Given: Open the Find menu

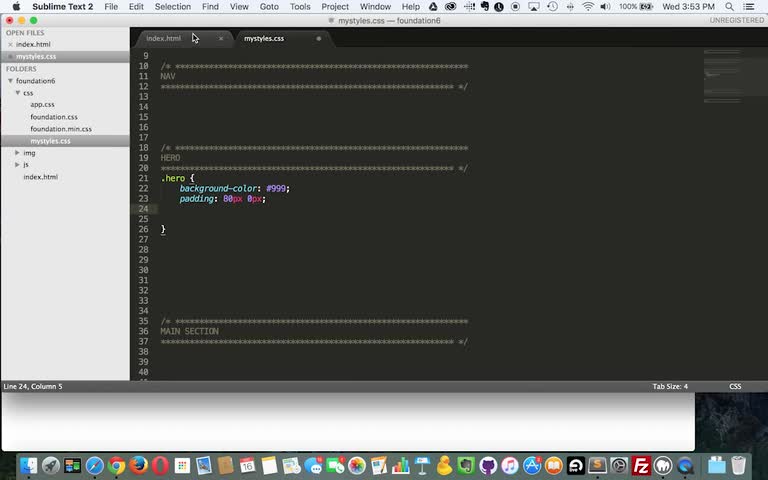Looking at the screenshot, I should click(x=211, y=6).
